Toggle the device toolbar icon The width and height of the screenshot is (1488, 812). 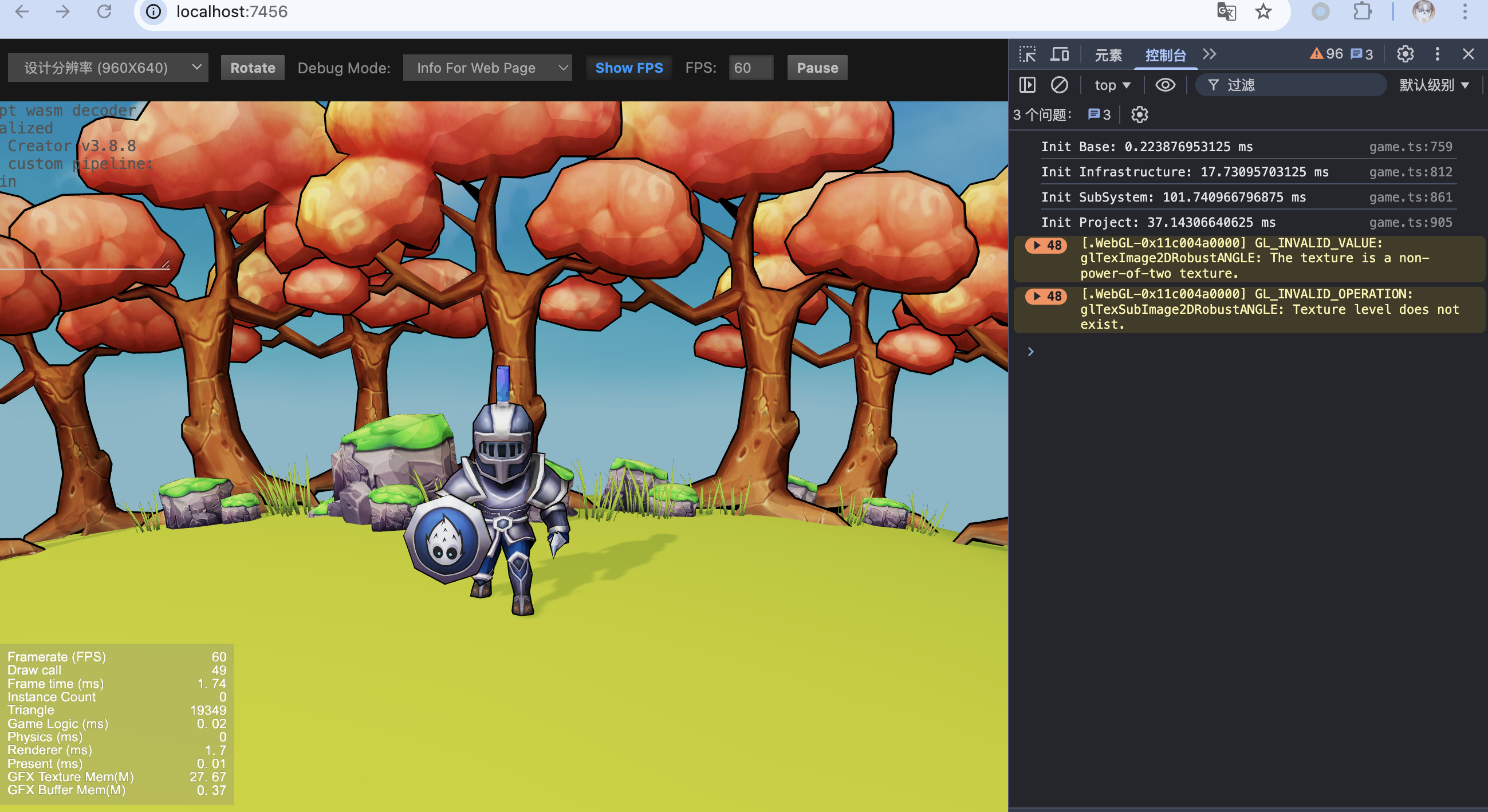click(1059, 54)
